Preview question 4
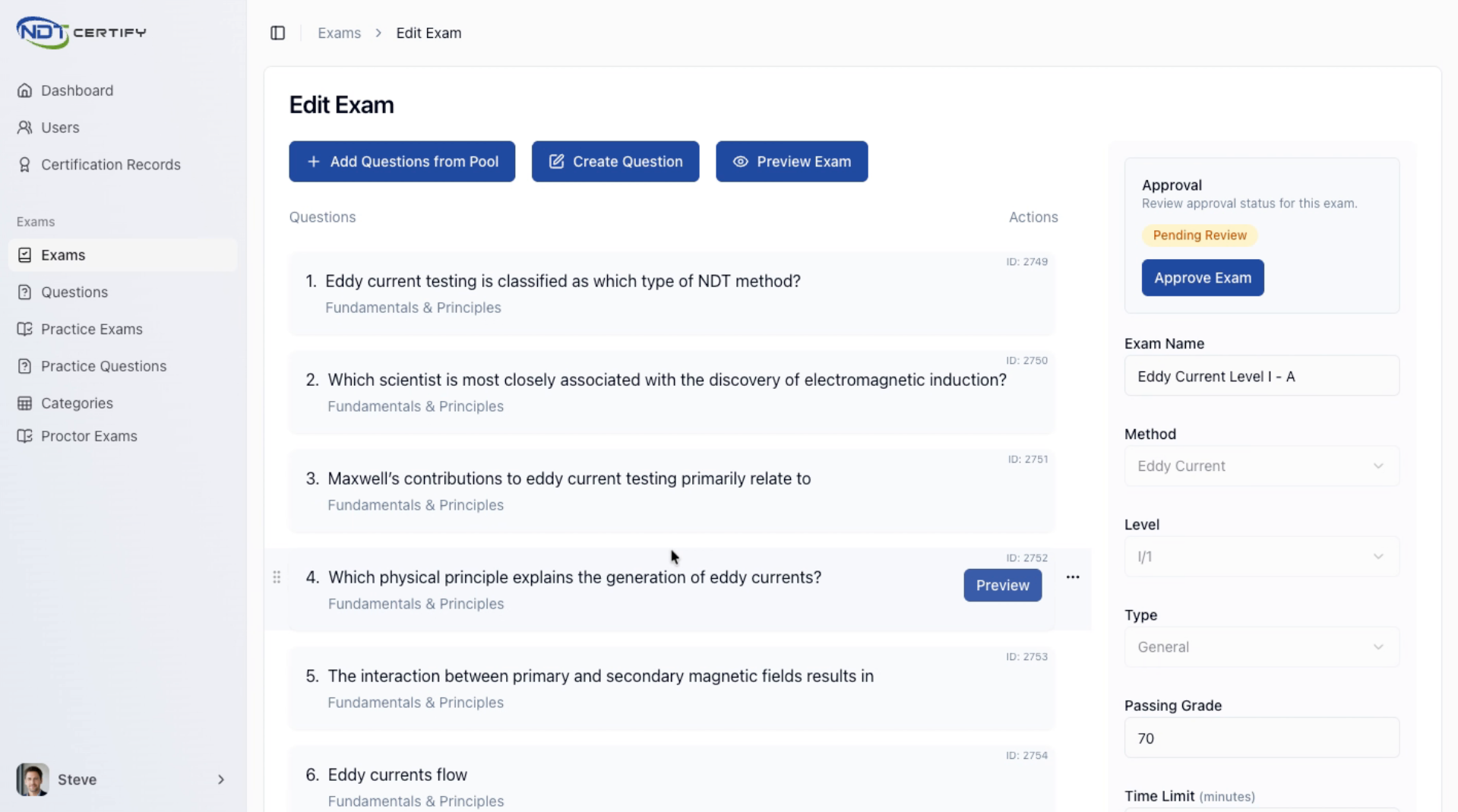 1003,586
